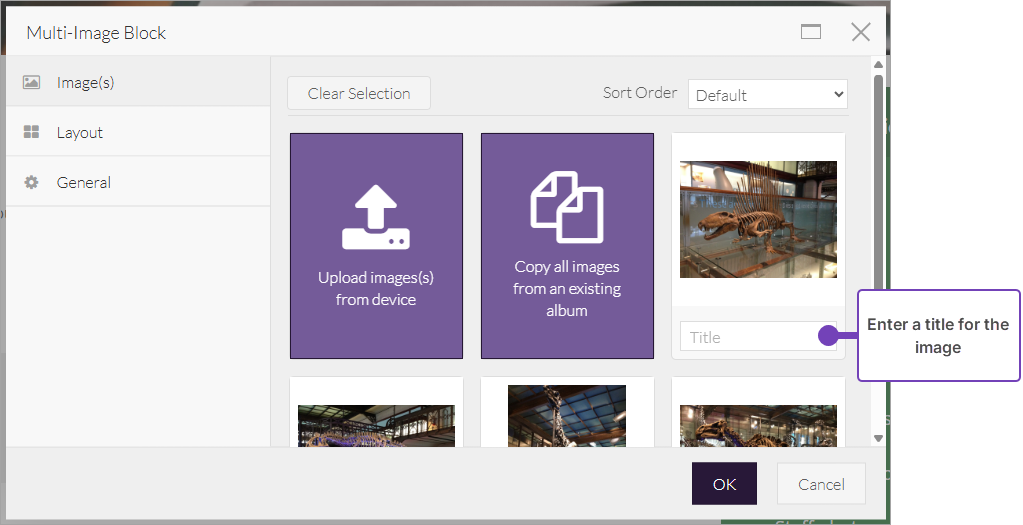Select the bottom-left skeleton thumbnail
Image resolution: width=1023 pixels, height=525 pixels.
(376, 425)
